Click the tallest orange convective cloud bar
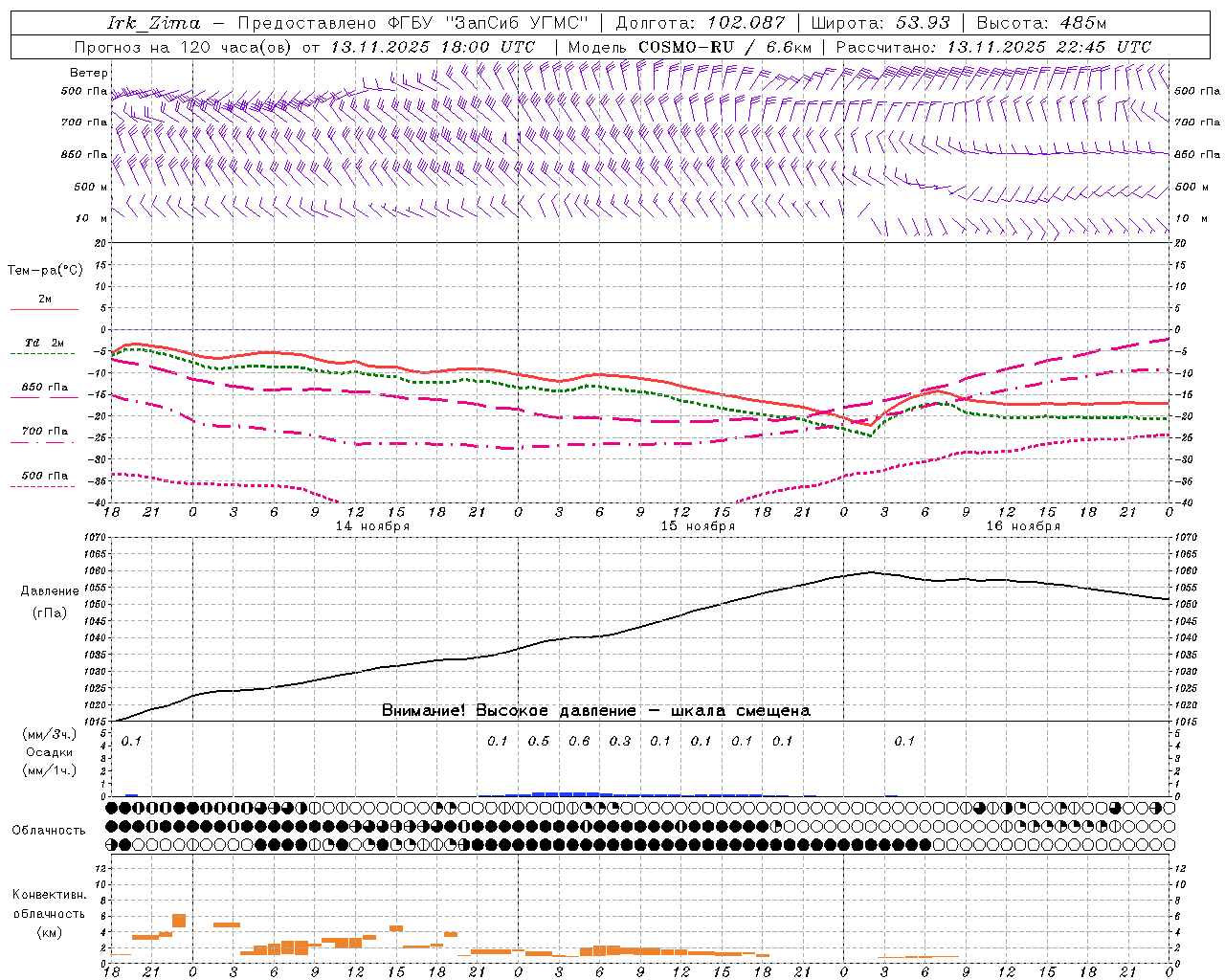The width and height of the screenshot is (1225, 980). tap(179, 921)
